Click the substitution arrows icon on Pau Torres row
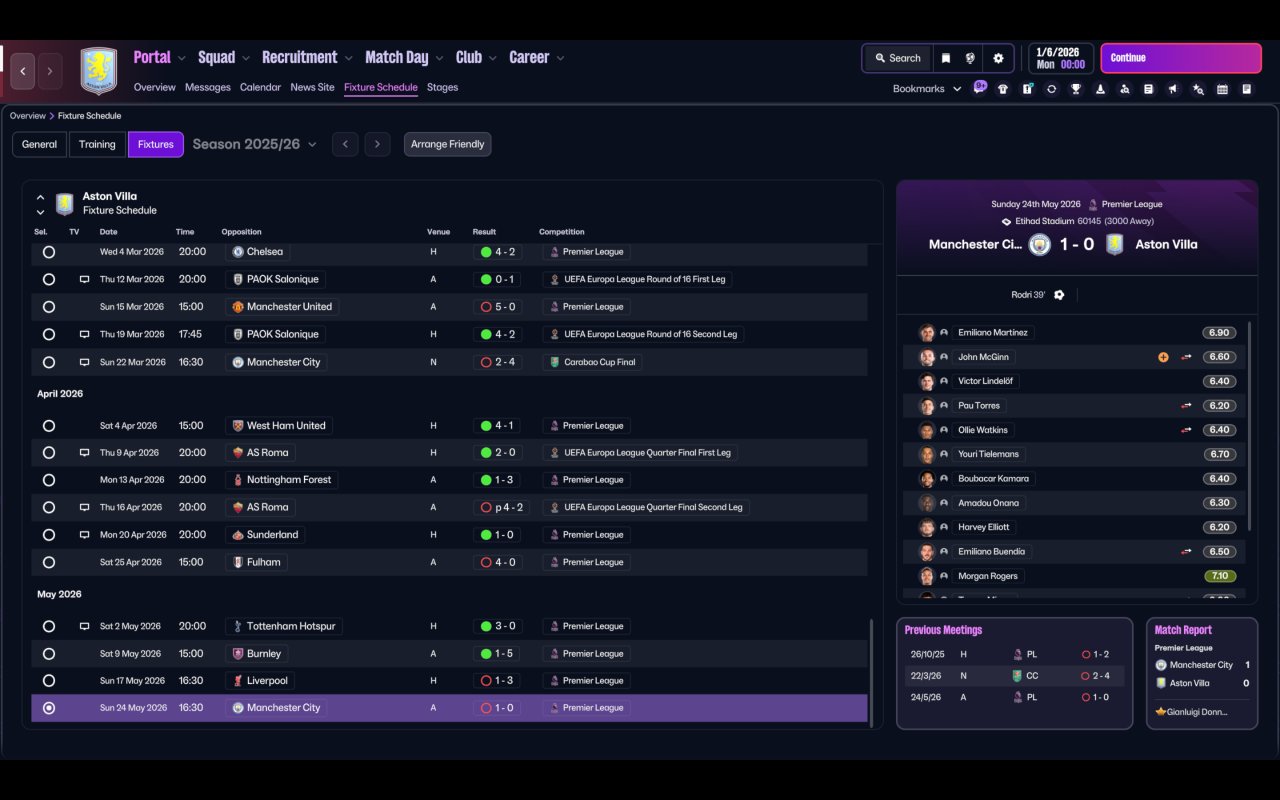Viewport: 1280px width, 800px height. [x=1186, y=406]
